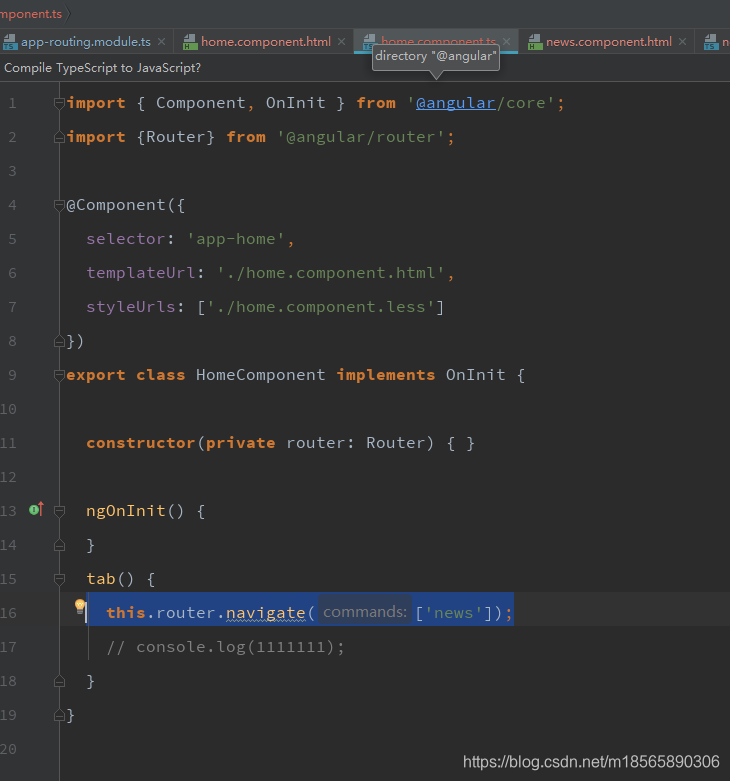Click the ngOnInit method name

tap(126, 511)
